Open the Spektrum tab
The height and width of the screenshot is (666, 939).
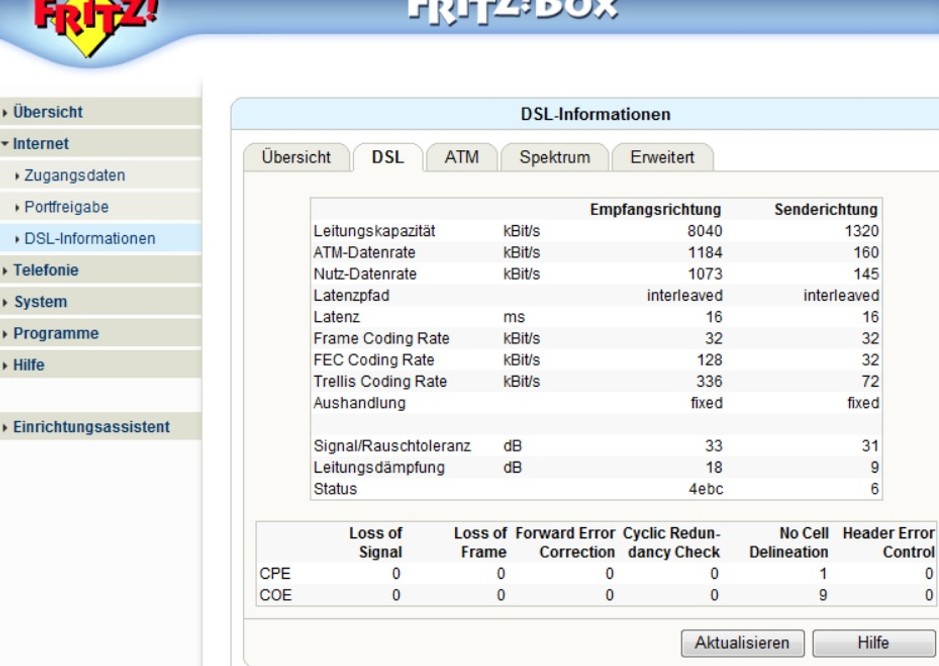554,157
